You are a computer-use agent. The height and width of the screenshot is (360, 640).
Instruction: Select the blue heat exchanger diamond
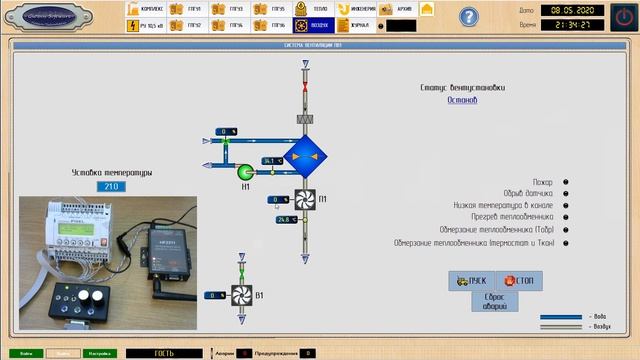tap(305, 157)
